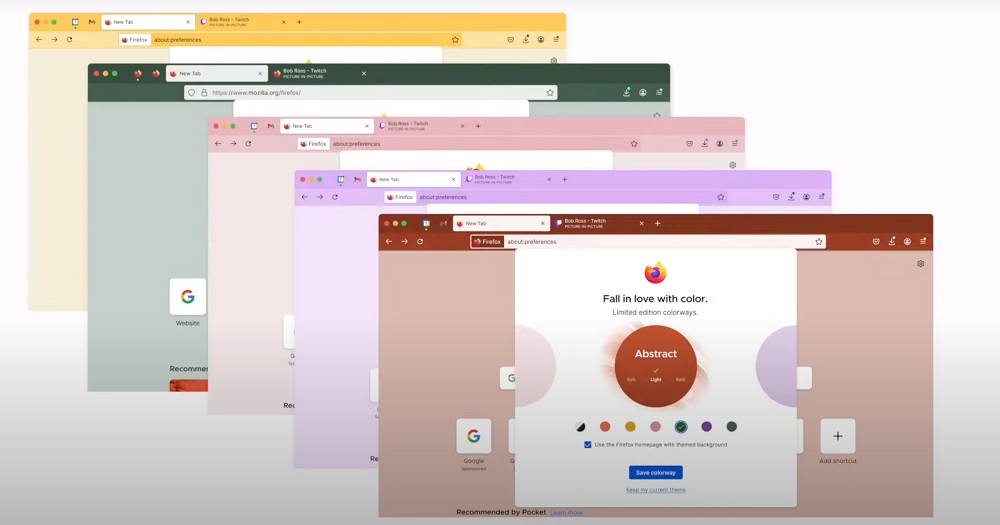This screenshot has height=525, width=1000.
Task: Choose the yellow colorway swatch
Action: [630, 427]
